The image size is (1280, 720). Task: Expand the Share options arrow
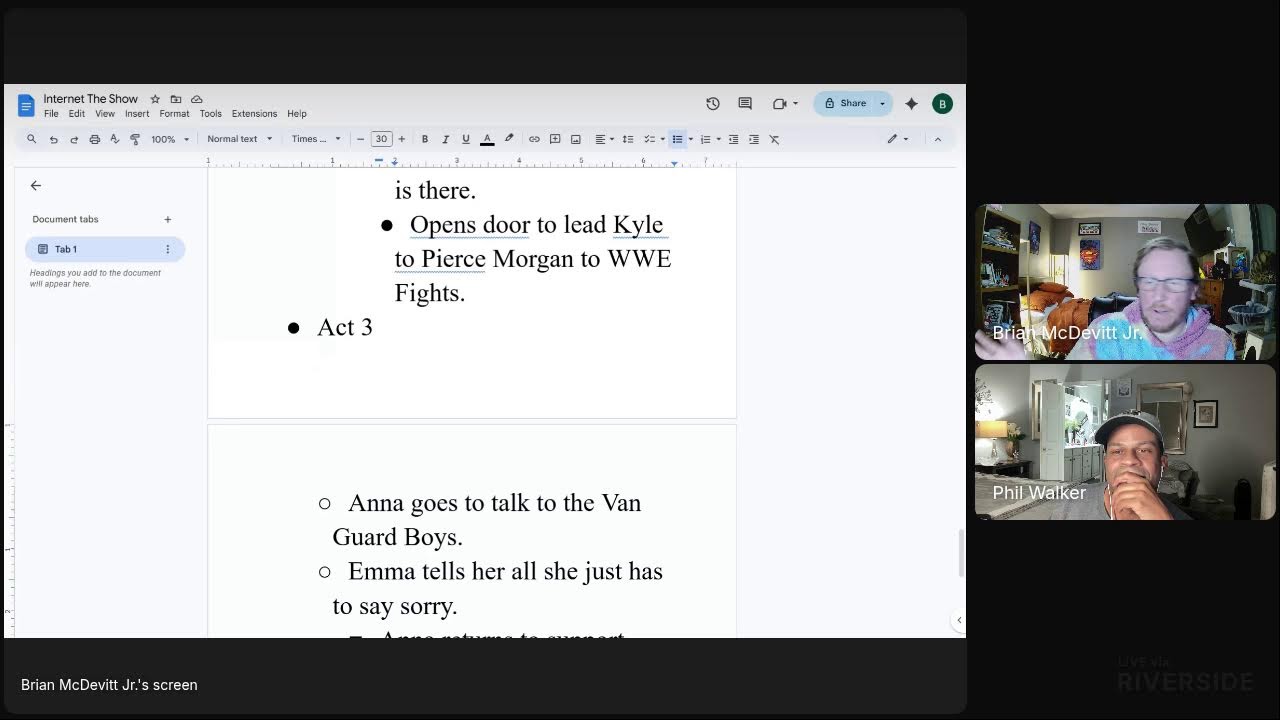tap(882, 103)
